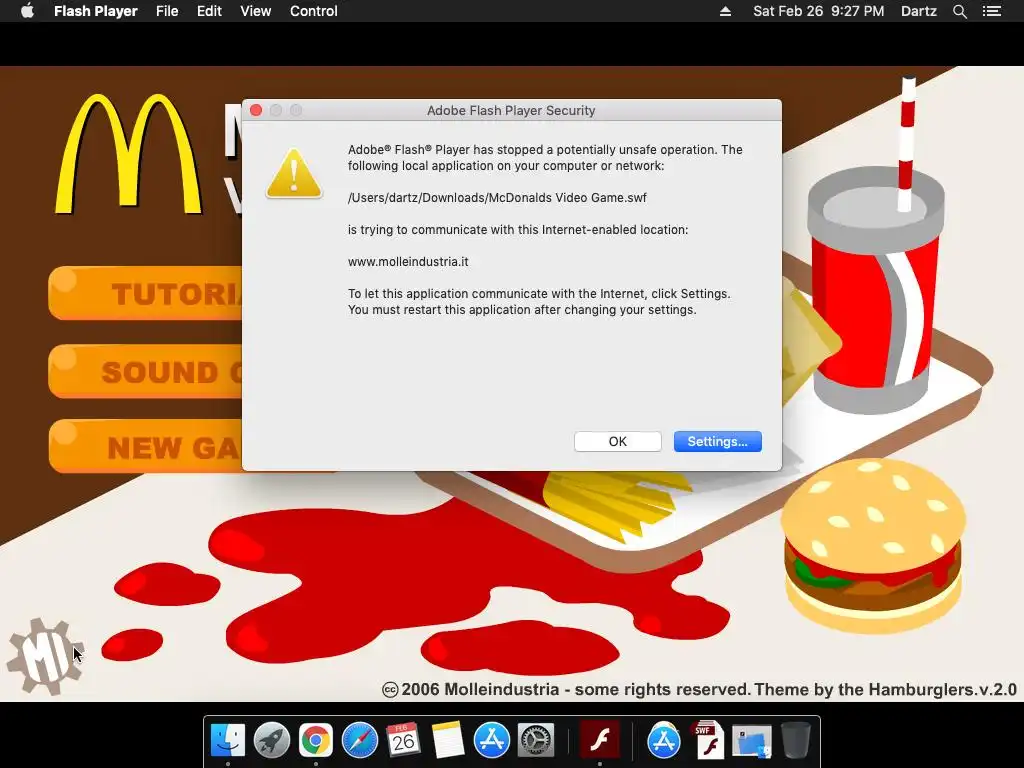
Task: Click the 2006 Molleindustria copyright text
Action: point(699,690)
